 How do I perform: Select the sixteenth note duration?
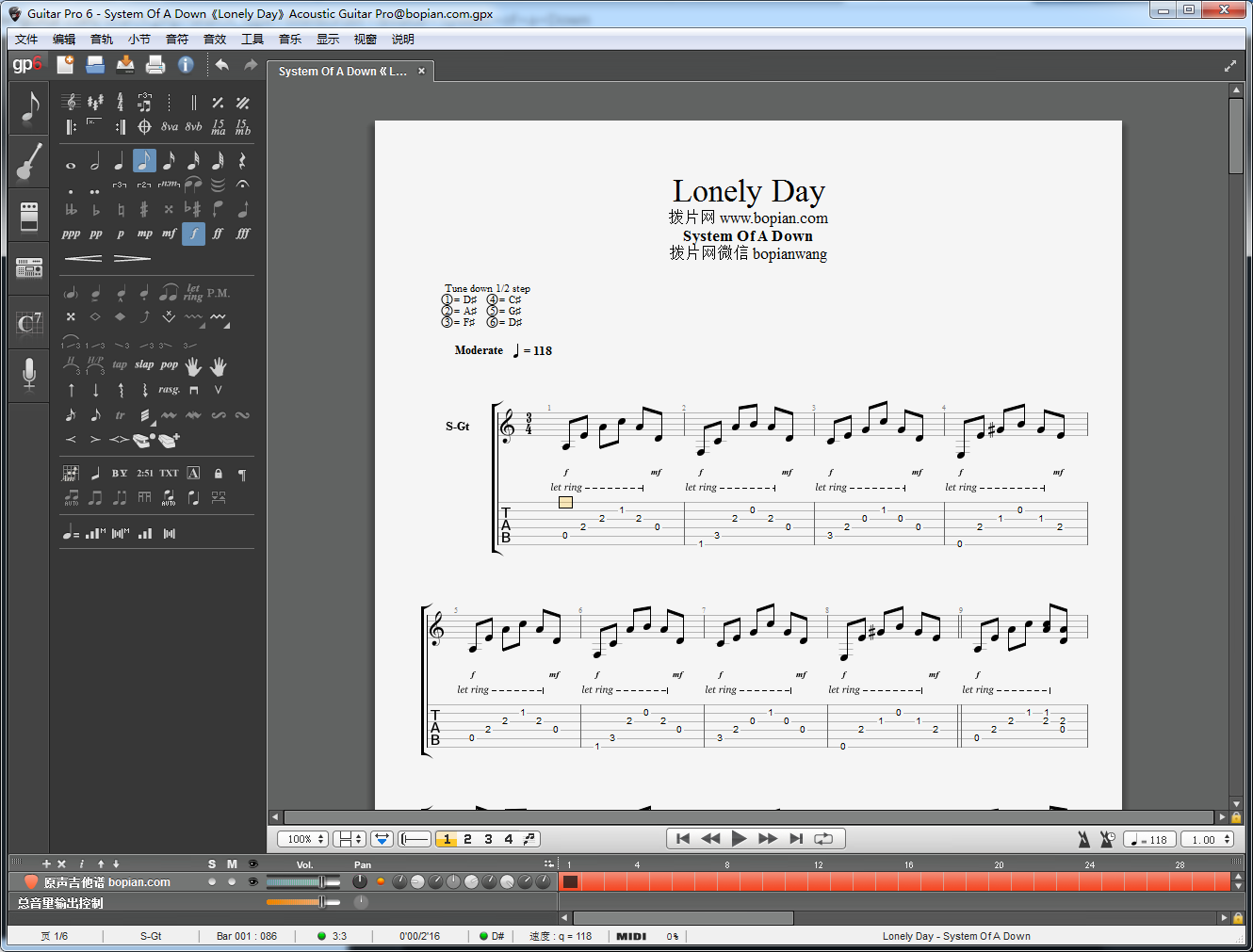click(x=169, y=162)
